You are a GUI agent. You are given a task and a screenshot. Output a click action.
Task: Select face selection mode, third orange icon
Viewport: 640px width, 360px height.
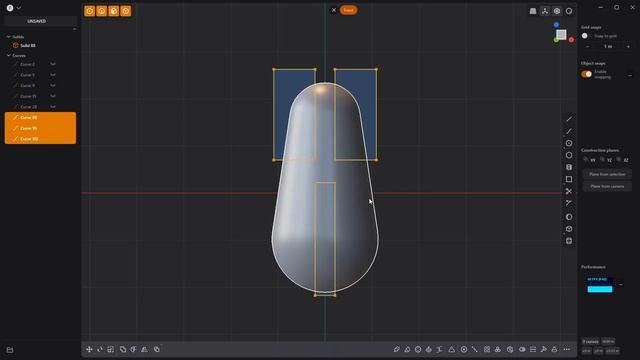click(113, 11)
